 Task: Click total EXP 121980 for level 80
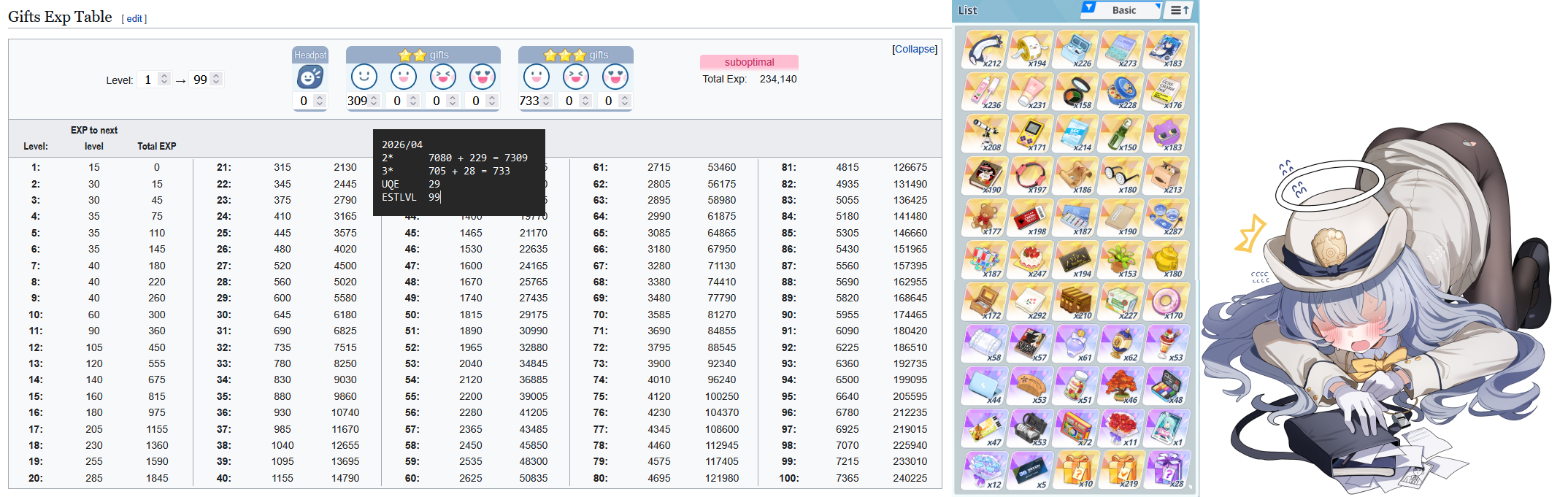tap(721, 478)
